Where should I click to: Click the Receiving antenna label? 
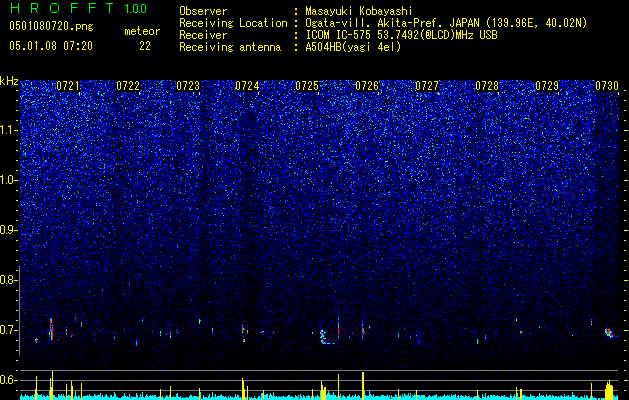(230, 47)
